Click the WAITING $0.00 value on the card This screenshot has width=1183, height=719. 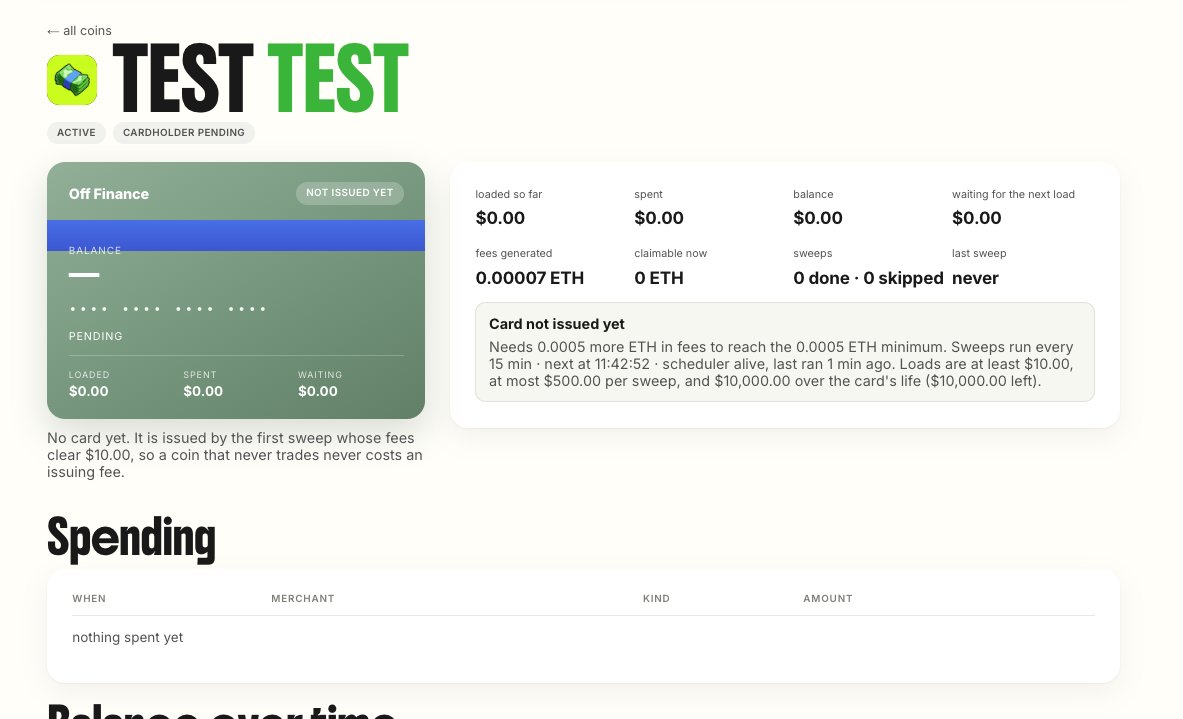[318, 392]
